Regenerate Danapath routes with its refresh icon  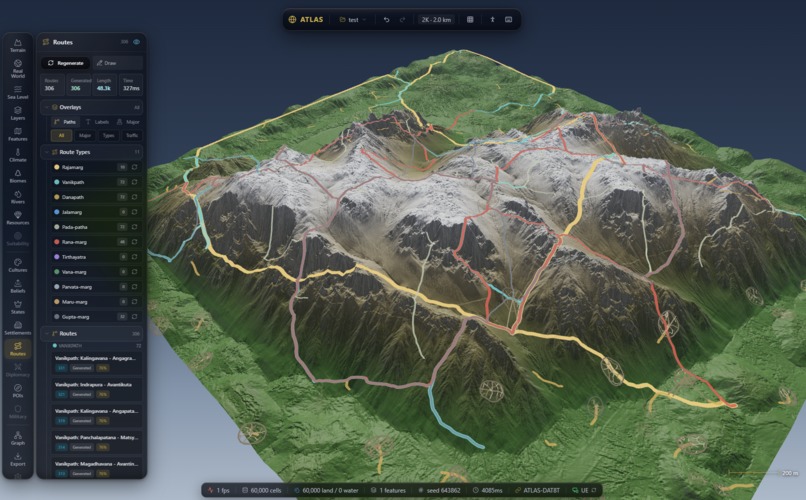coord(135,197)
